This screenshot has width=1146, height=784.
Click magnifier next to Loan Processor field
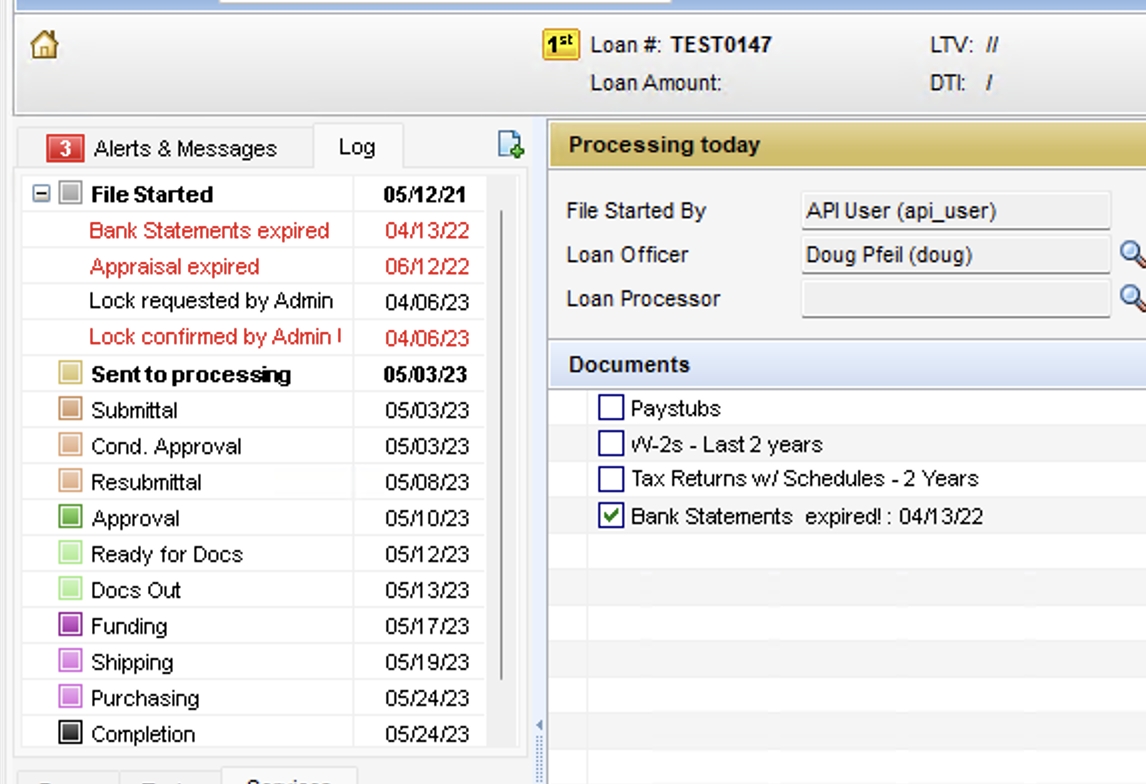point(1132,297)
